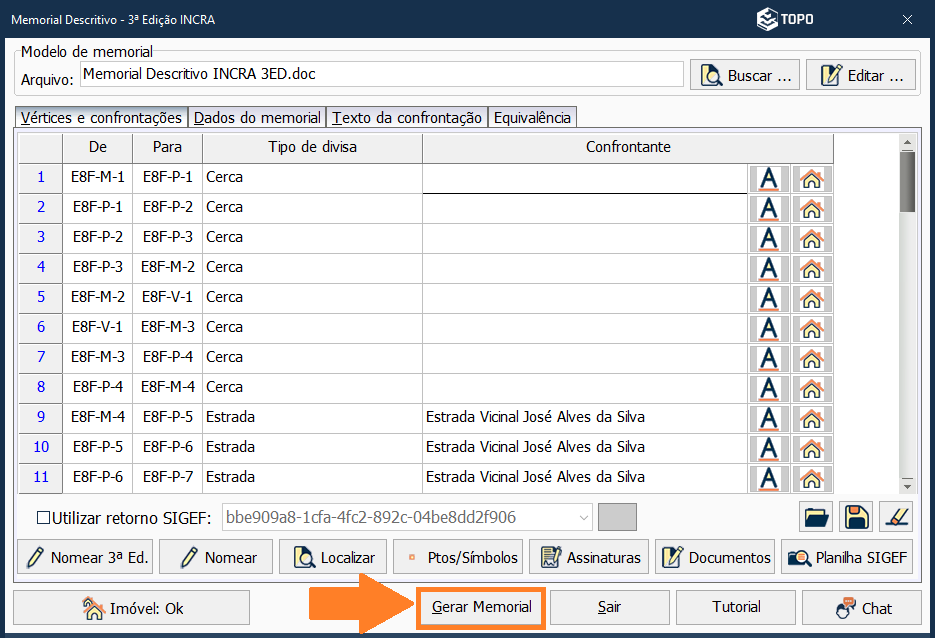Click the Buscar button
The image size is (935, 638).
(x=745, y=75)
